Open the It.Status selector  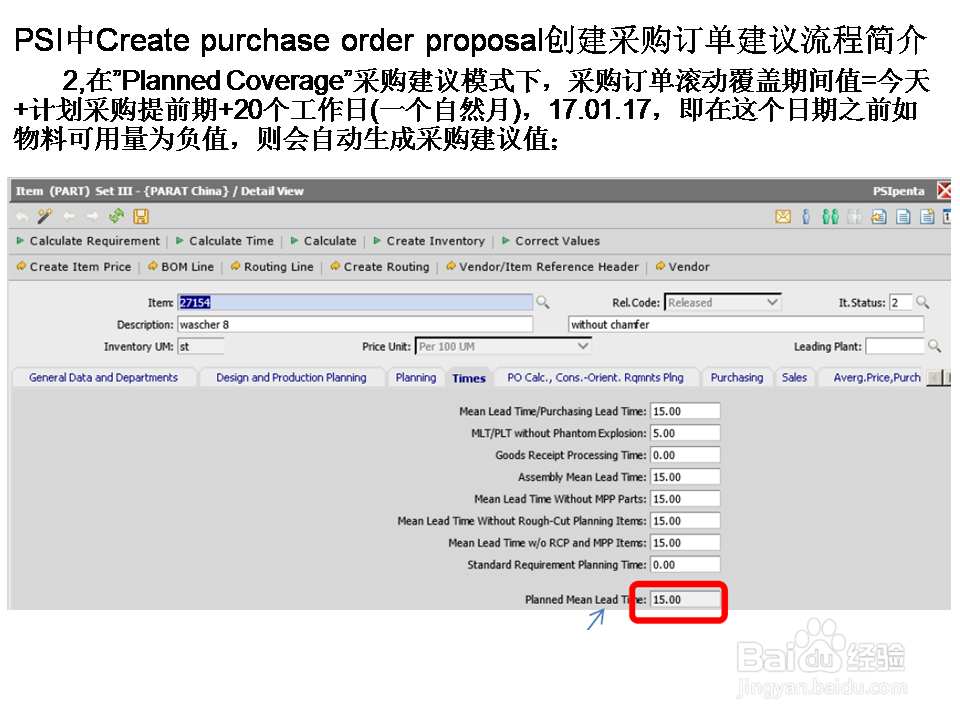(908, 301)
